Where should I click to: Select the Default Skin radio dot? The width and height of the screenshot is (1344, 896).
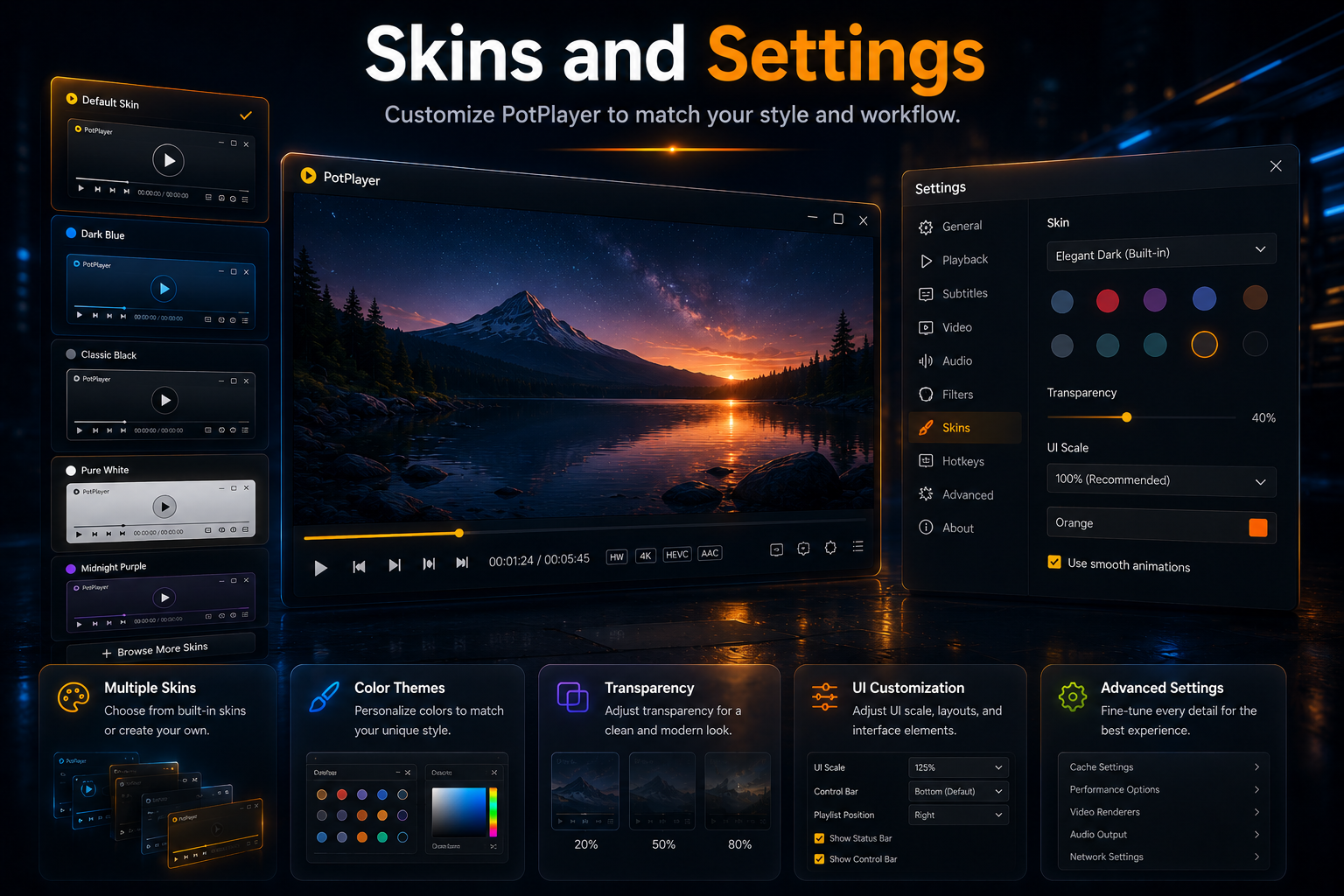(x=72, y=99)
